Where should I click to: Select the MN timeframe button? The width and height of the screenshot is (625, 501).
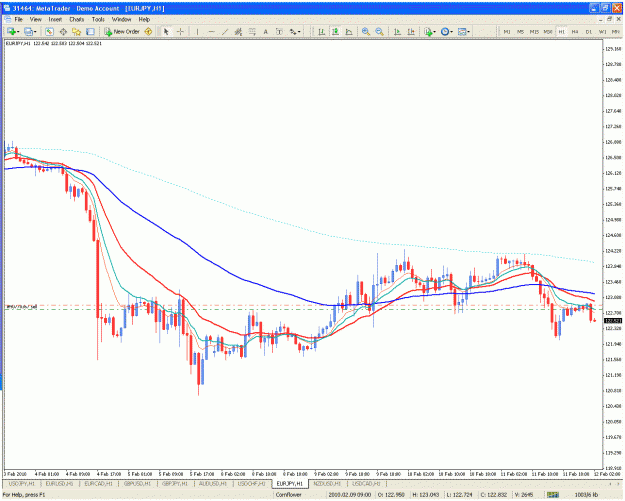click(x=616, y=31)
